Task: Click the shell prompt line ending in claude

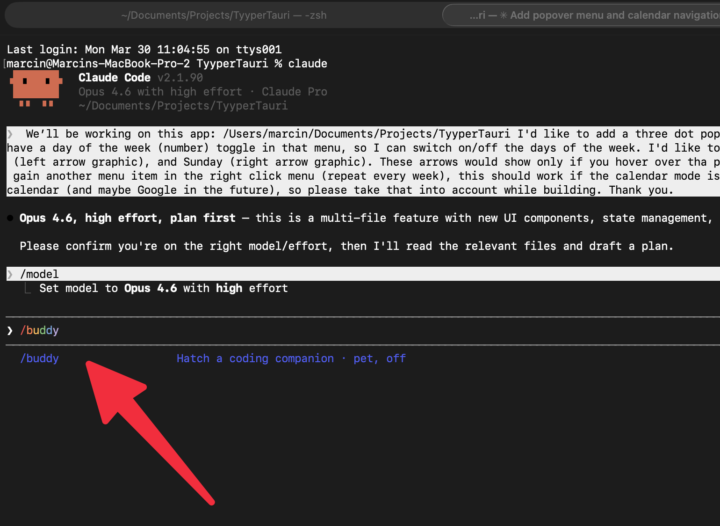Action: tap(167, 64)
